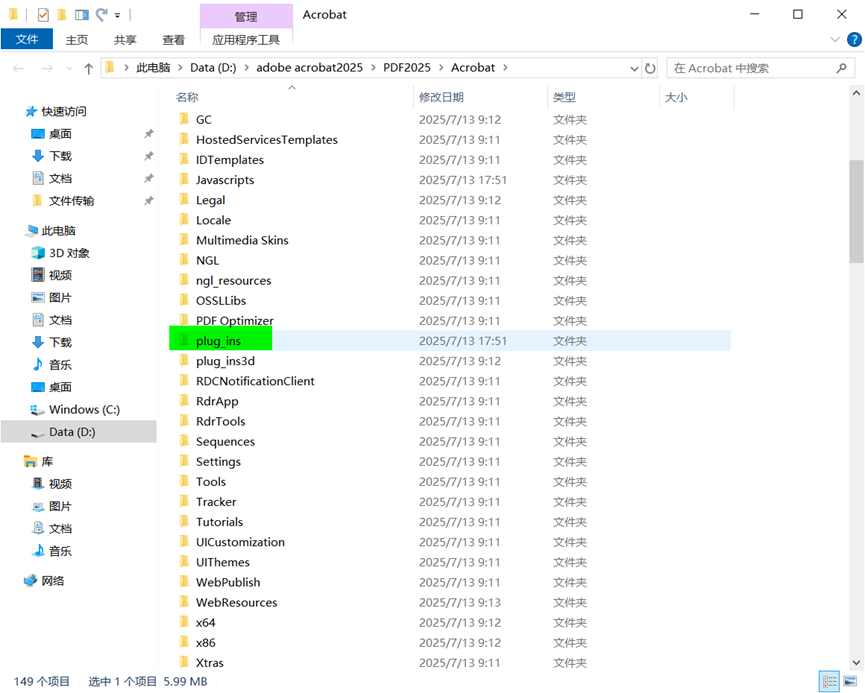865x693 pixels.
Task: Click adobe acrobat2025 in the breadcrumb
Action: tap(309, 68)
